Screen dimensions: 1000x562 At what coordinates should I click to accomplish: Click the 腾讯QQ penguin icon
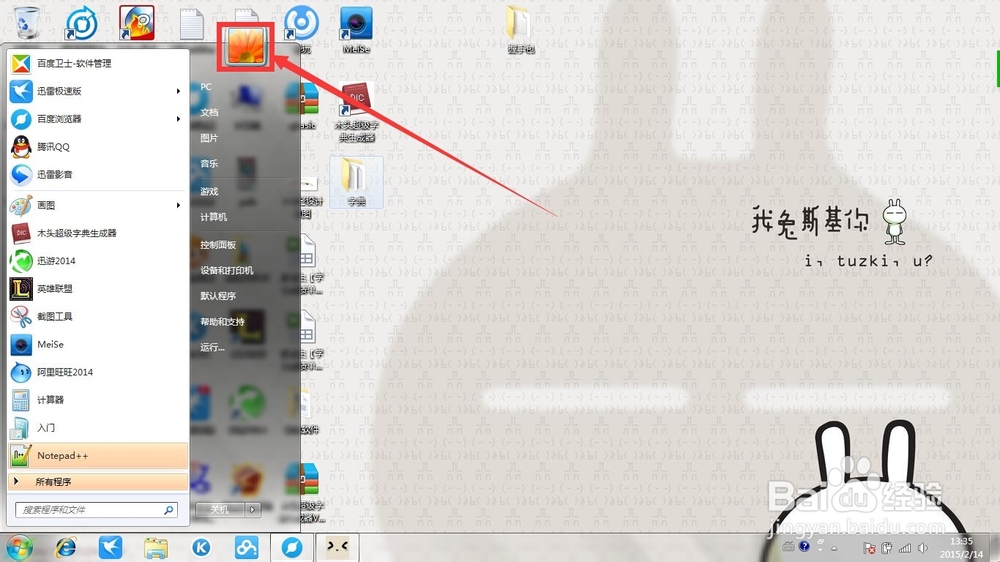tap(21, 147)
